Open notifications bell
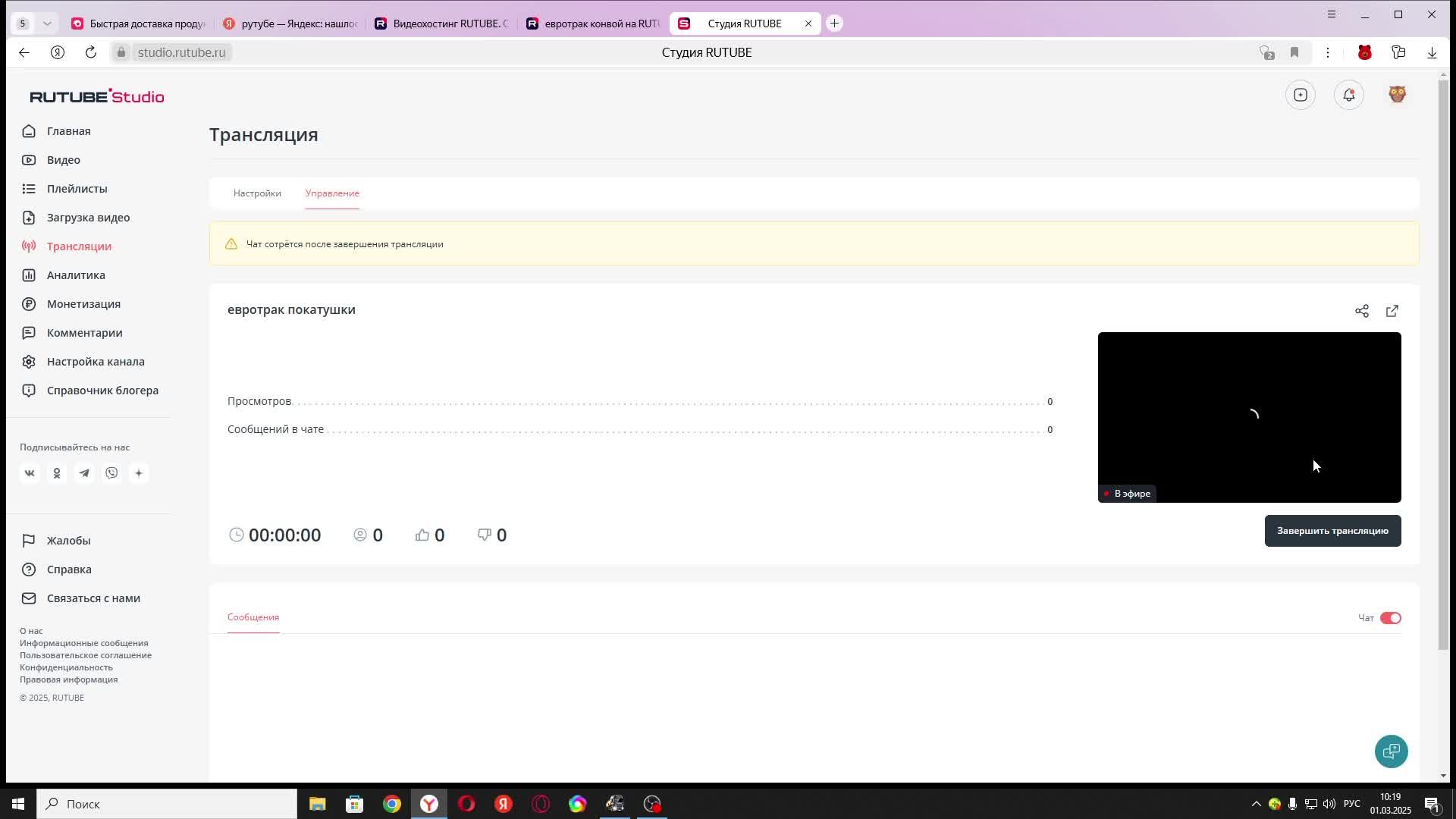This screenshot has height=819, width=1456. 1349,95
